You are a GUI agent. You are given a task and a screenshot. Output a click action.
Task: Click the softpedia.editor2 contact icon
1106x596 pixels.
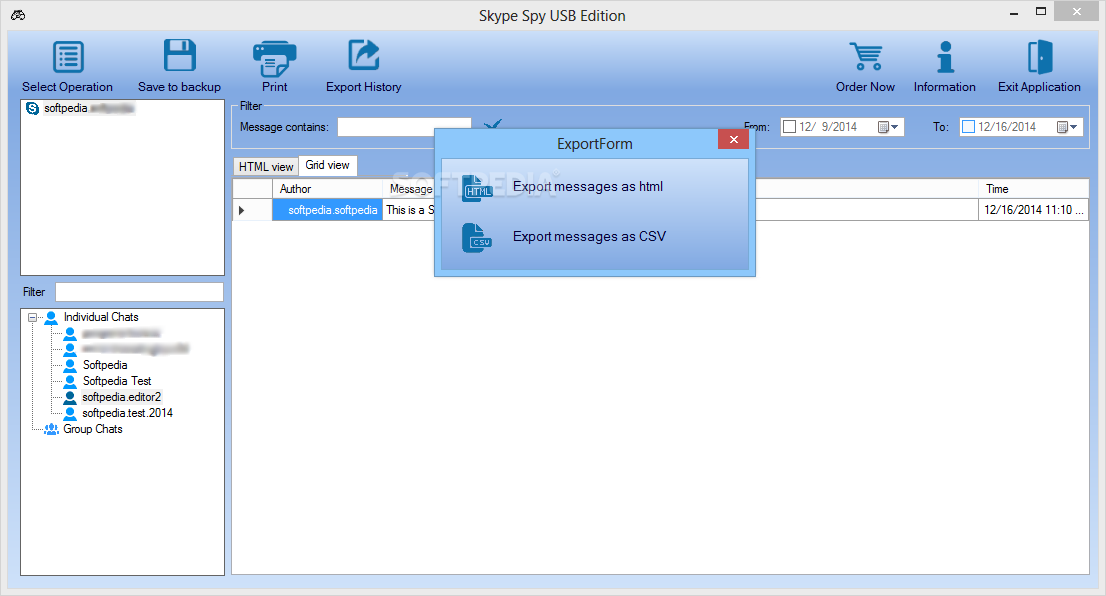(71, 397)
